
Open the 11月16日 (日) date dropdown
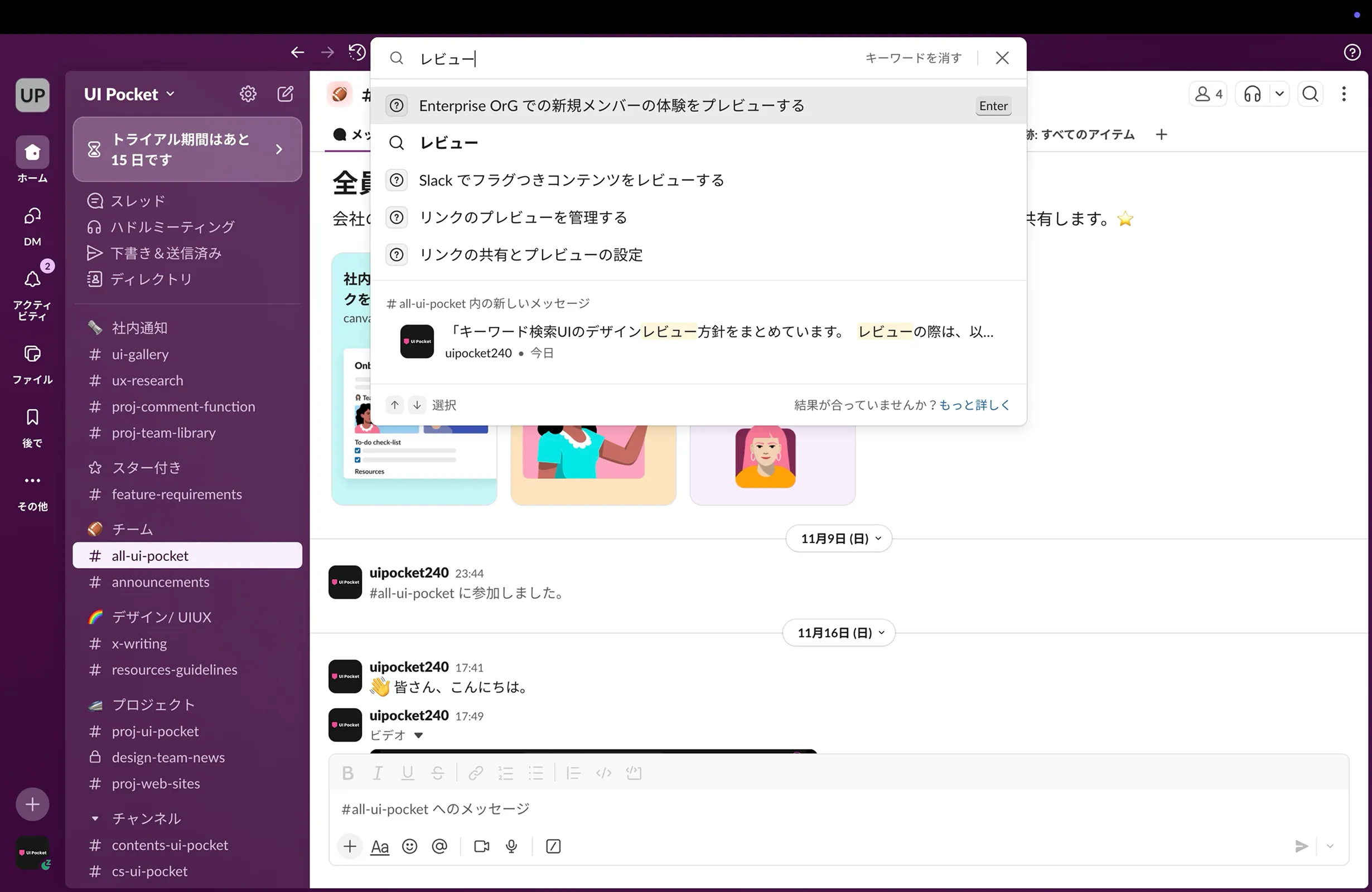click(x=839, y=633)
